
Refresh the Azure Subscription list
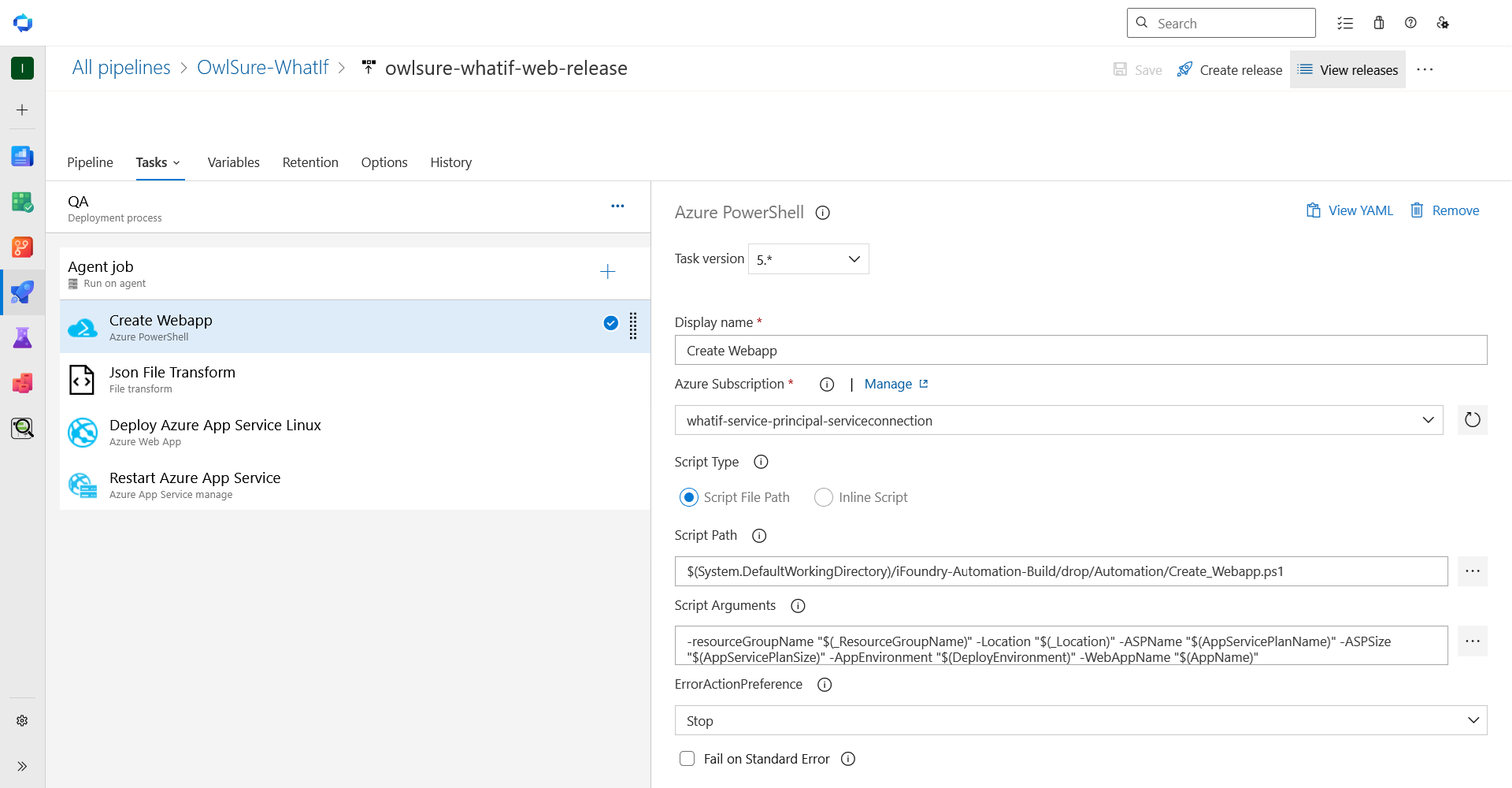1473,420
